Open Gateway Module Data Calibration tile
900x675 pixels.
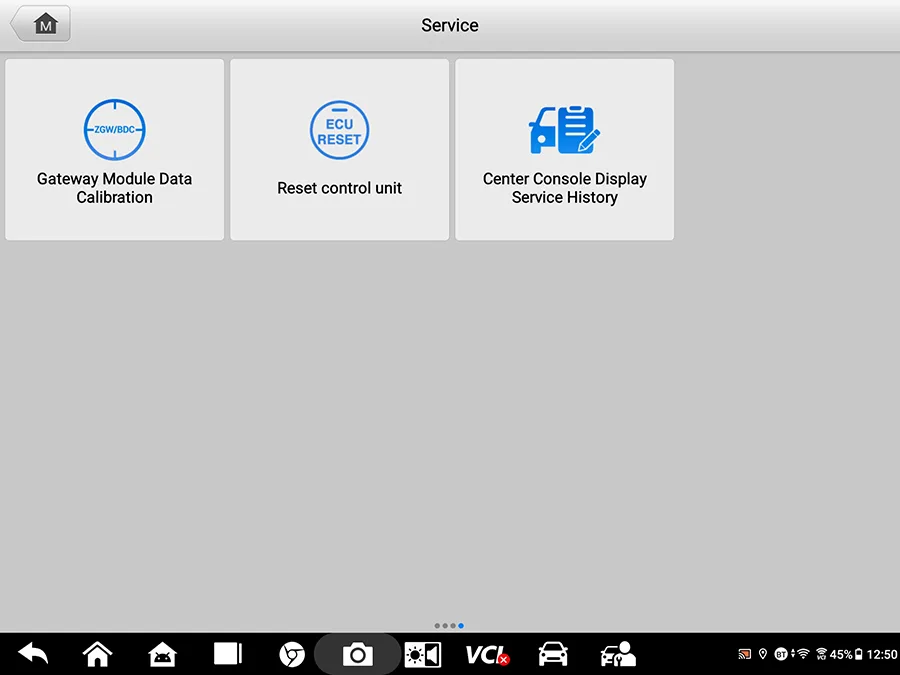click(114, 149)
